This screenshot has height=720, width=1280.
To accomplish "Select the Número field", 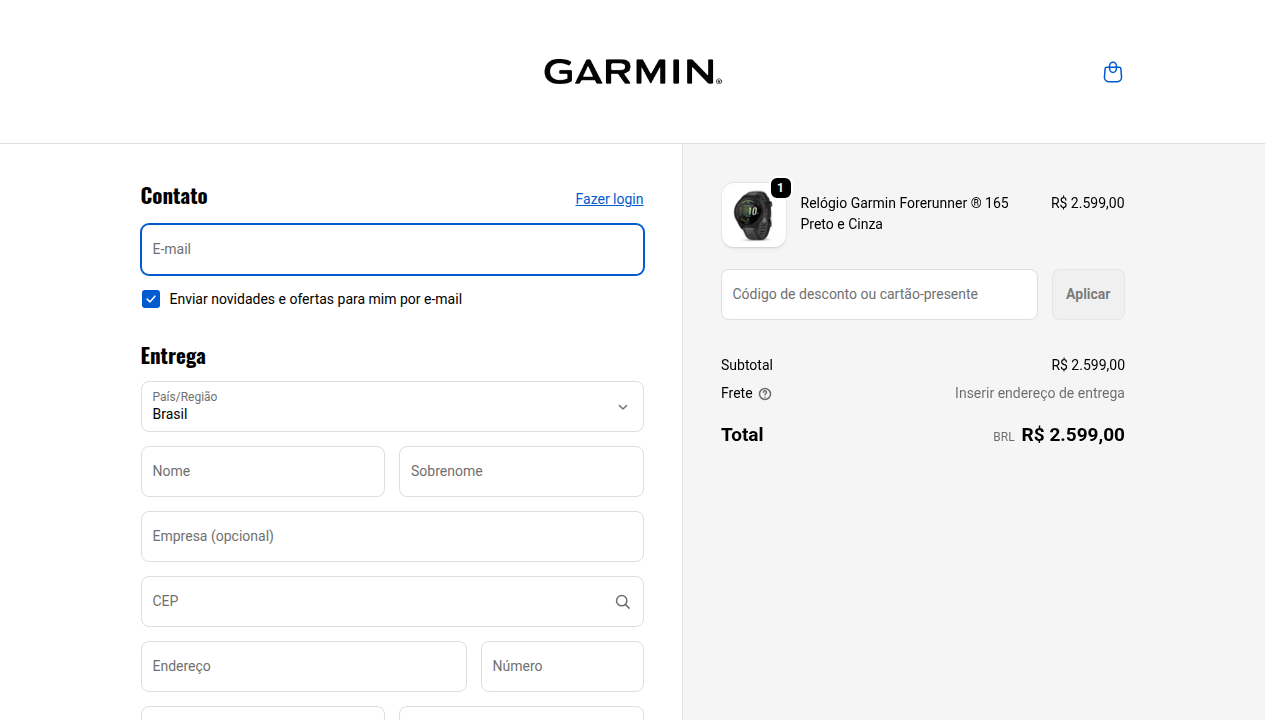I will click(562, 666).
